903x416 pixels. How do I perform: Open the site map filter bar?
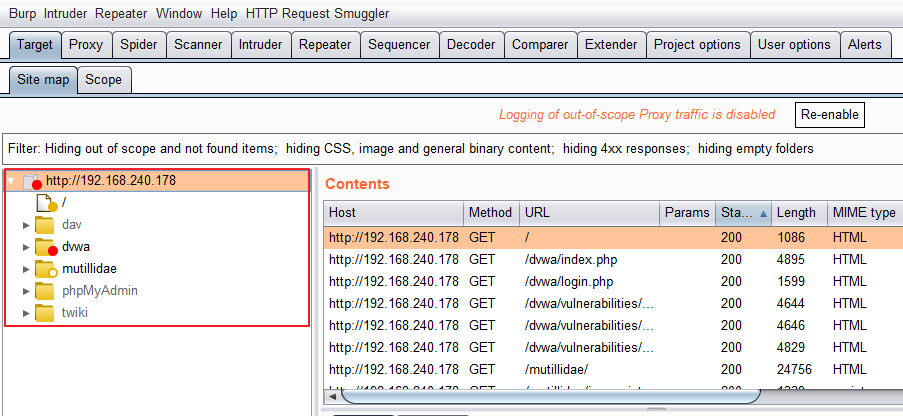coord(452,149)
